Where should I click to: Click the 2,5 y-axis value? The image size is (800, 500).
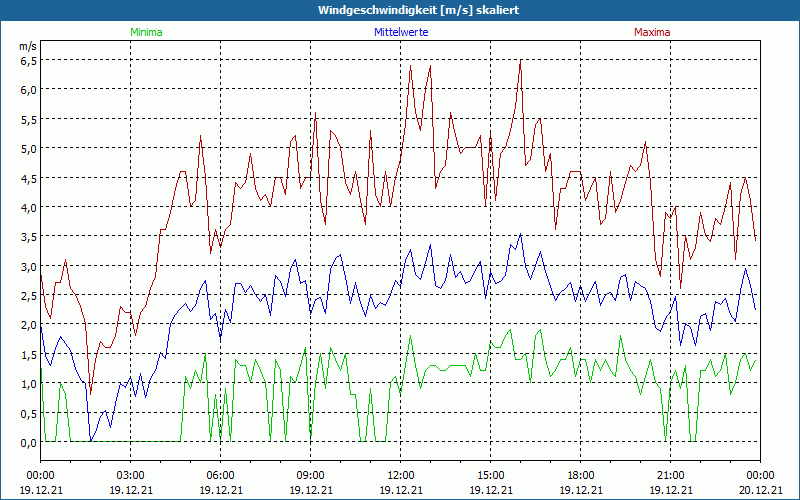click(29, 296)
